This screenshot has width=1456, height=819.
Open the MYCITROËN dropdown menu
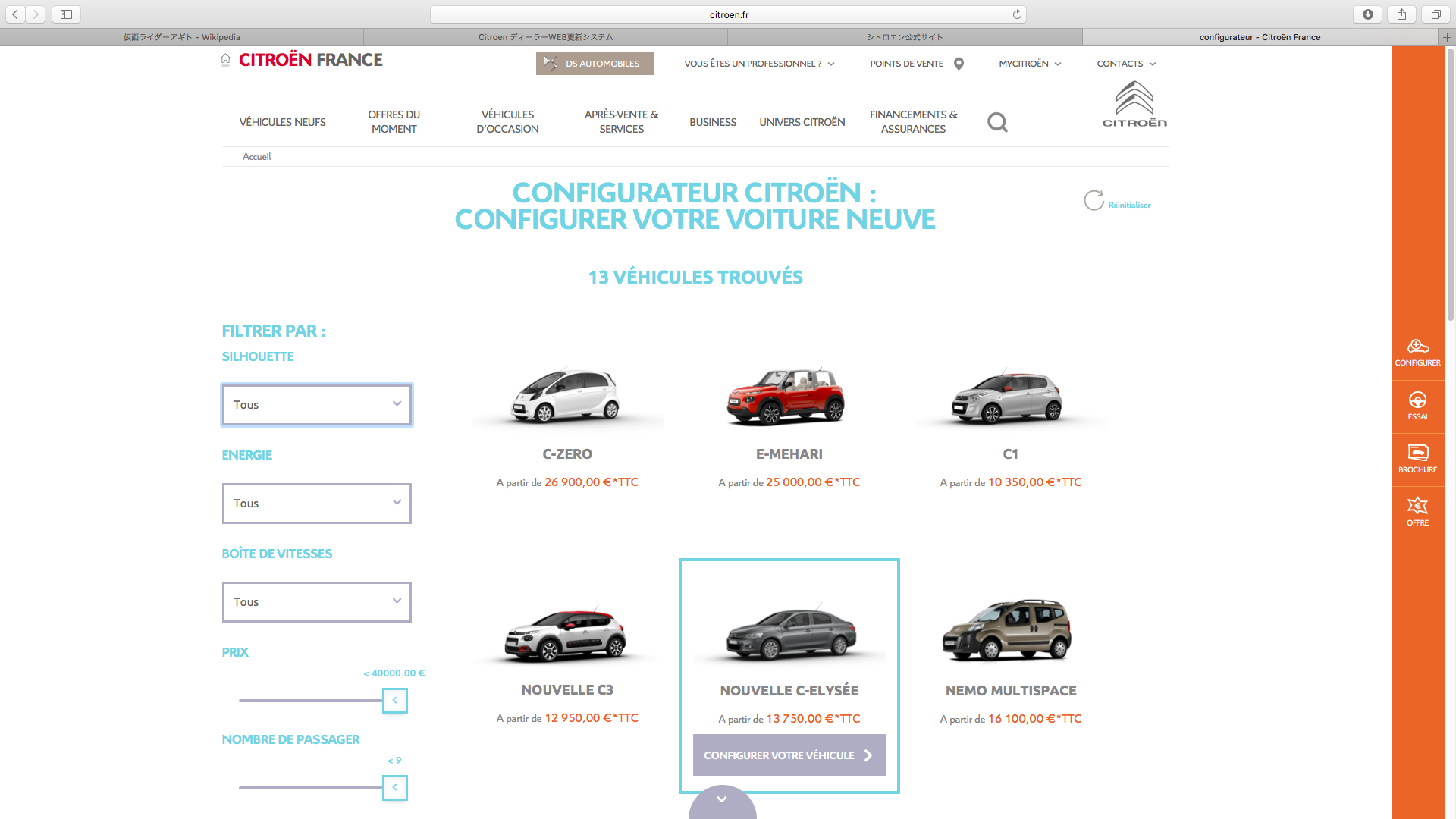(x=1030, y=63)
